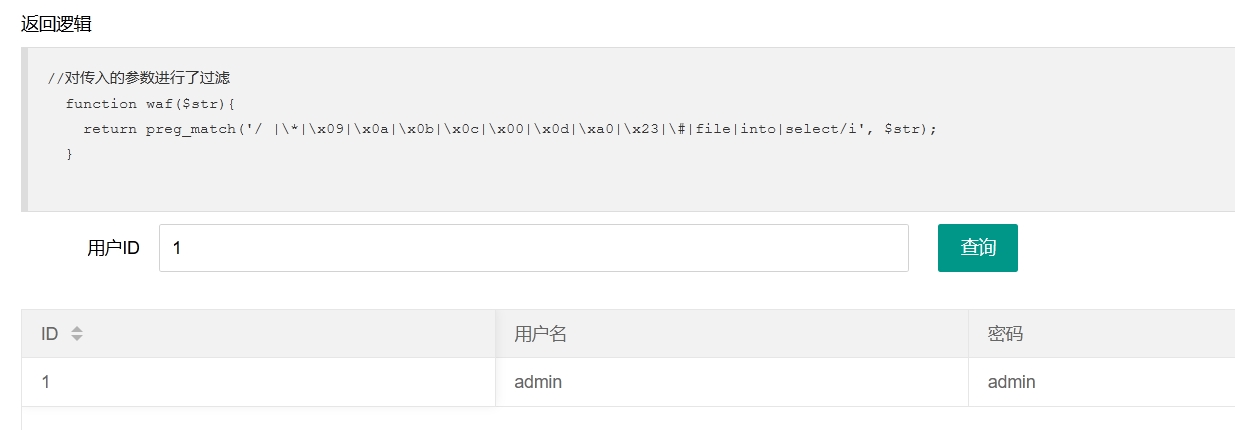Click the $str argument in preg_match

902,130
